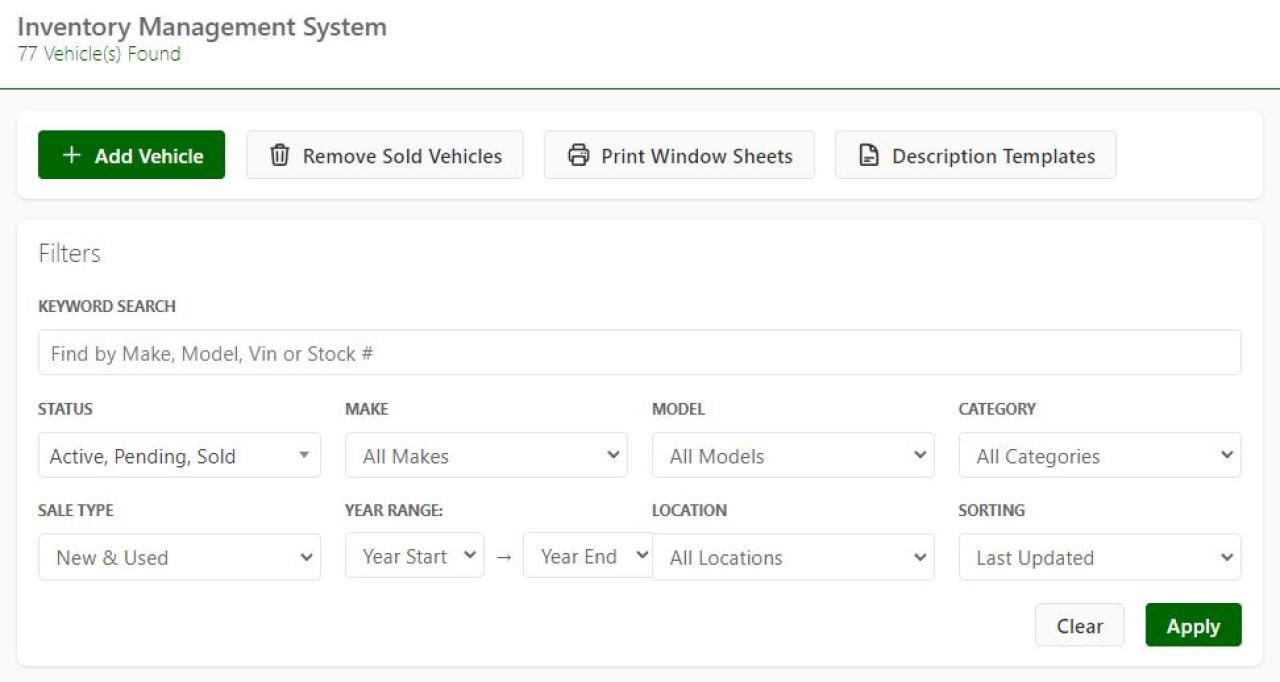The width and height of the screenshot is (1280, 682).
Task: Open the New & Used sale type dropdown
Action: 180,557
